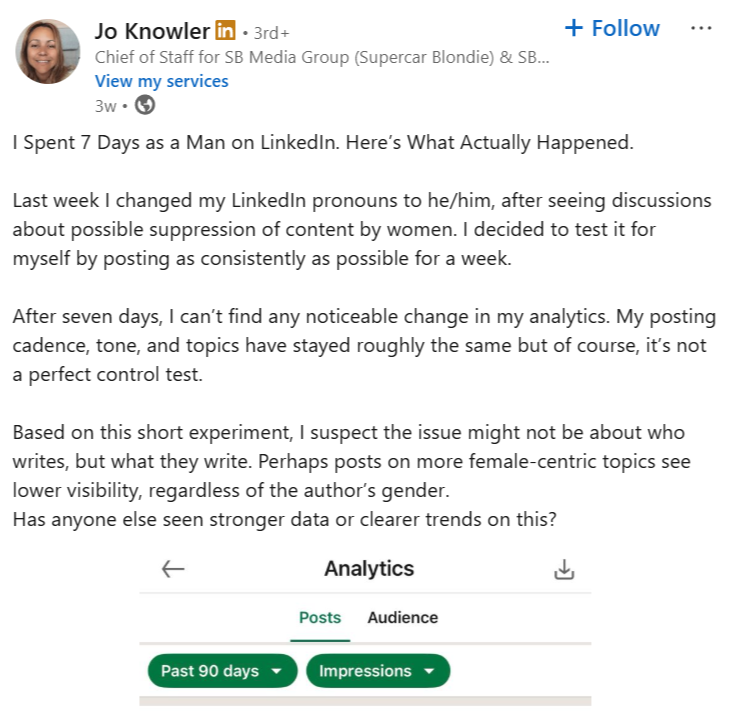Open Jo Knowler's profile photo
Image resolution: width=729 pixels, height=717 pixels.
point(47,52)
